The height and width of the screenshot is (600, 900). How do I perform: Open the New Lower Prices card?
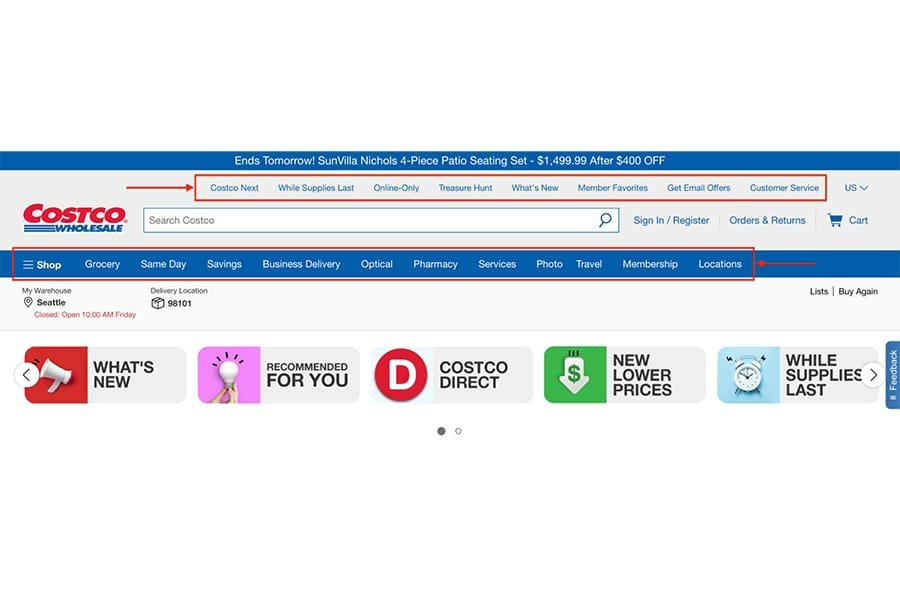624,374
